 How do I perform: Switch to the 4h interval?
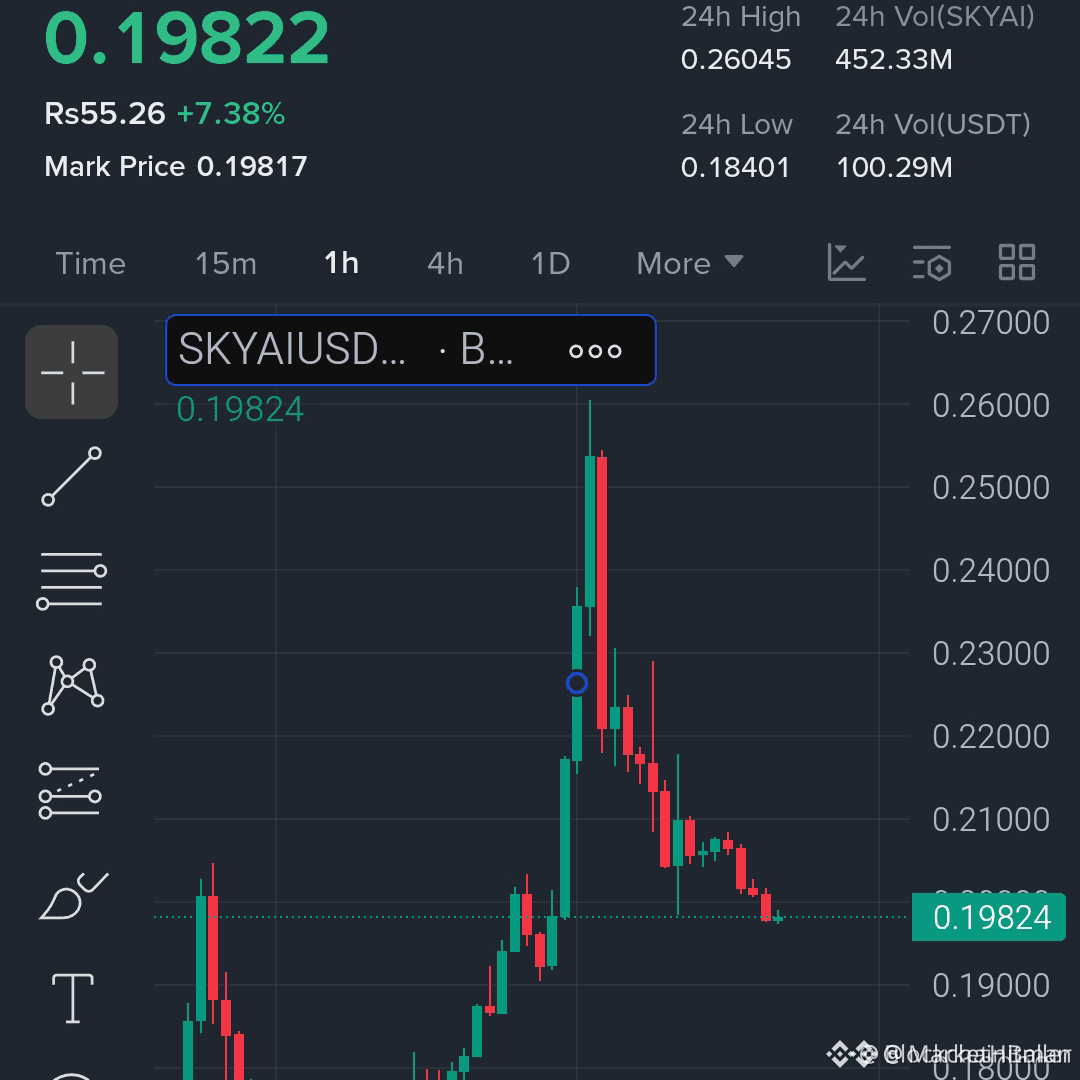point(445,264)
